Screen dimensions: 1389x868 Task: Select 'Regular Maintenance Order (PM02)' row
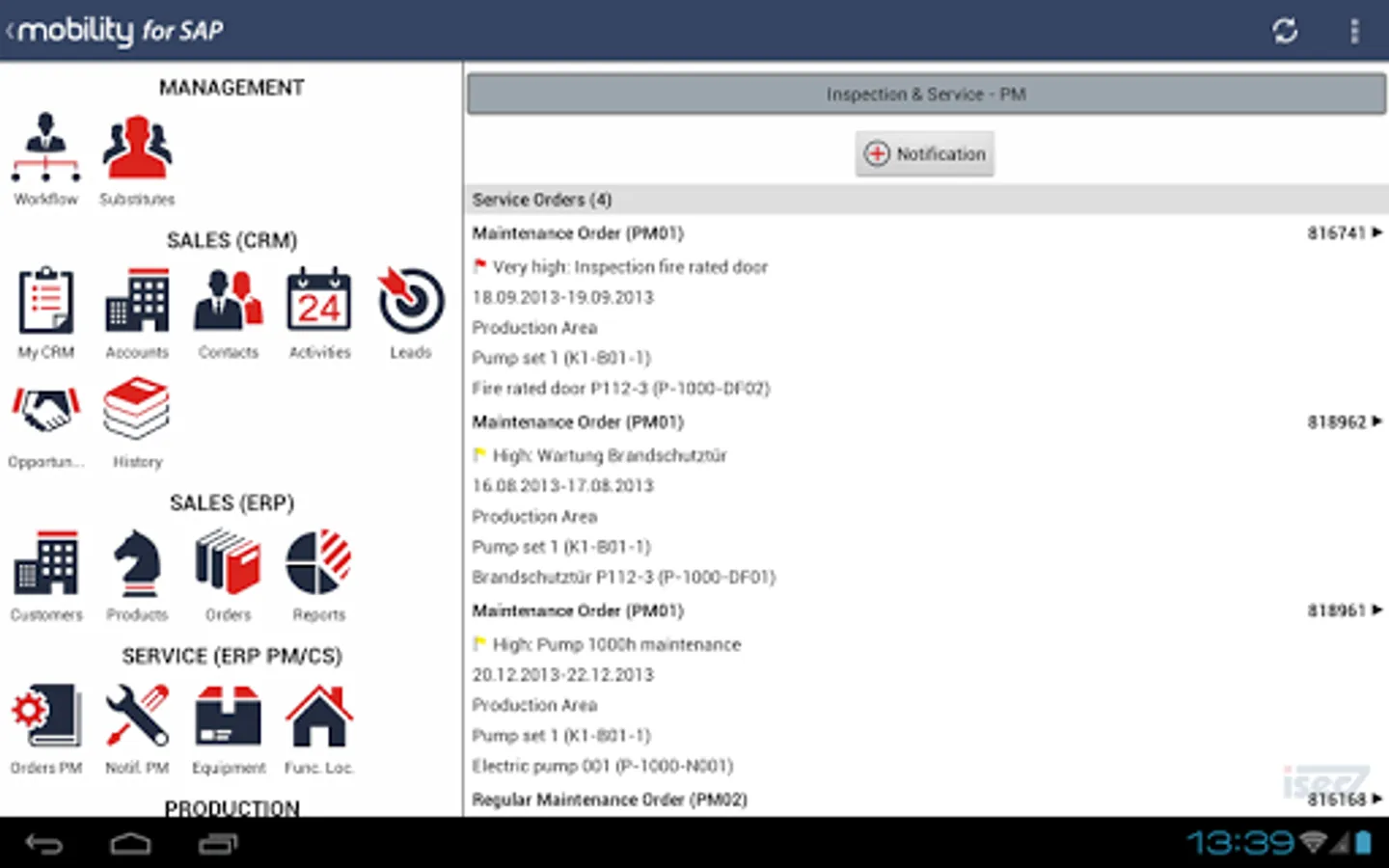(926, 800)
